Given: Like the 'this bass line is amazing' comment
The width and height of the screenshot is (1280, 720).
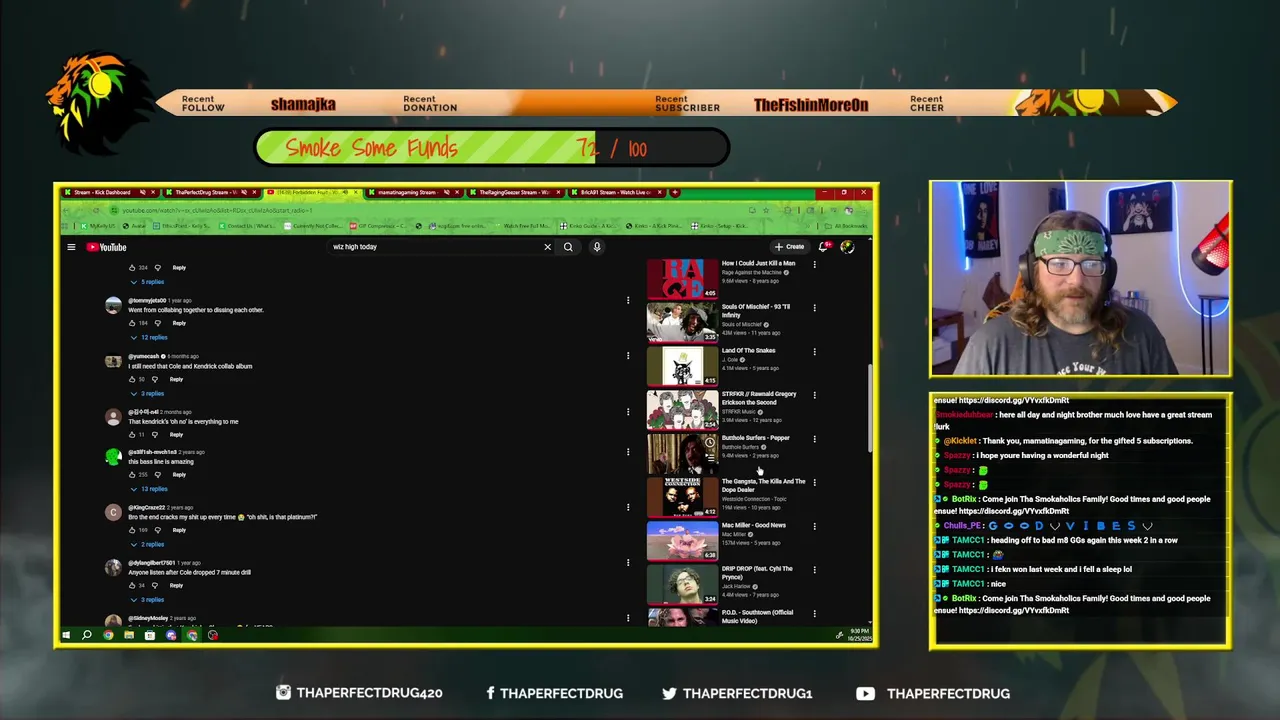Looking at the screenshot, I should pos(132,475).
